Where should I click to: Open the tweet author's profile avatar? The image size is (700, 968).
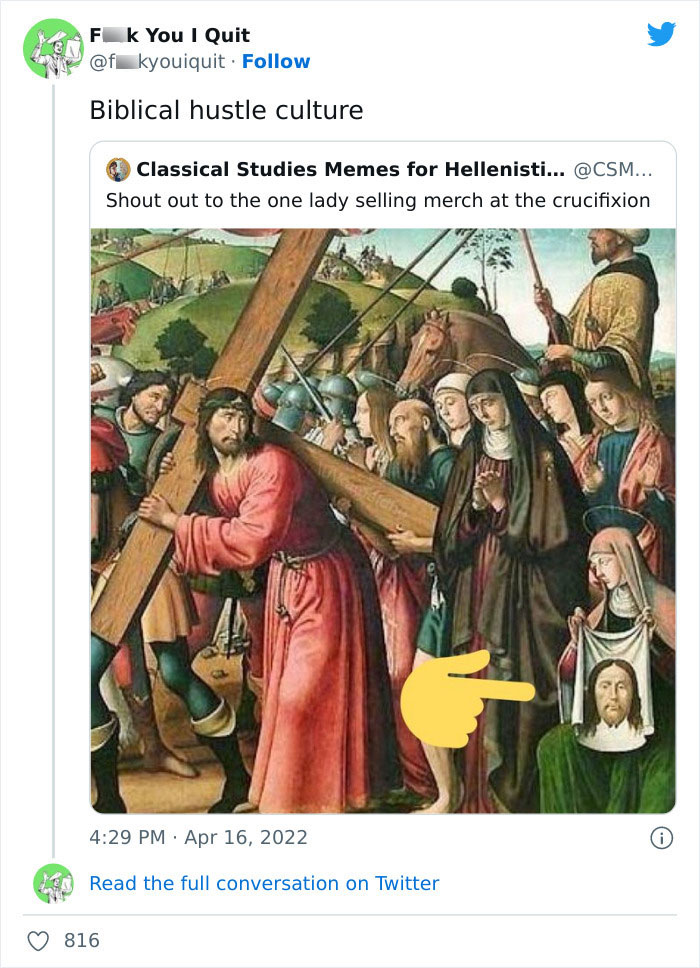pos(53,48)
